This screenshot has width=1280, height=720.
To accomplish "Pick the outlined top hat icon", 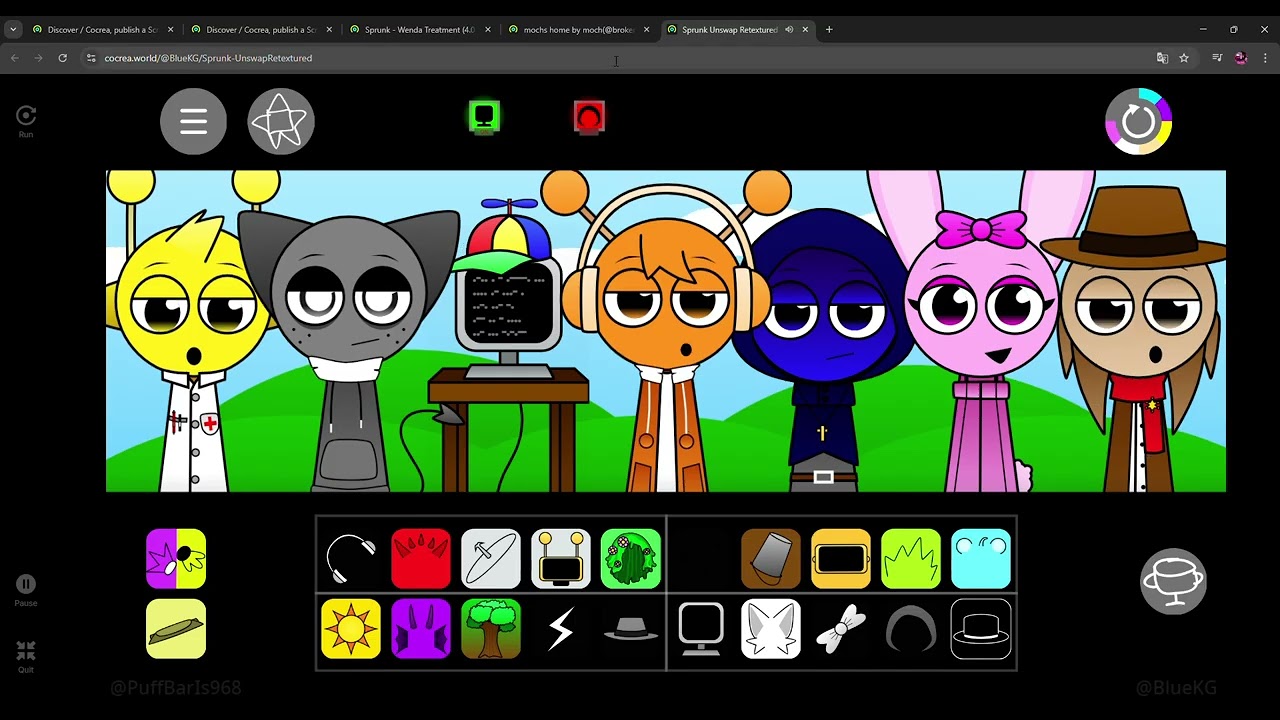I will pyautogui.click(x=981, y=629).
